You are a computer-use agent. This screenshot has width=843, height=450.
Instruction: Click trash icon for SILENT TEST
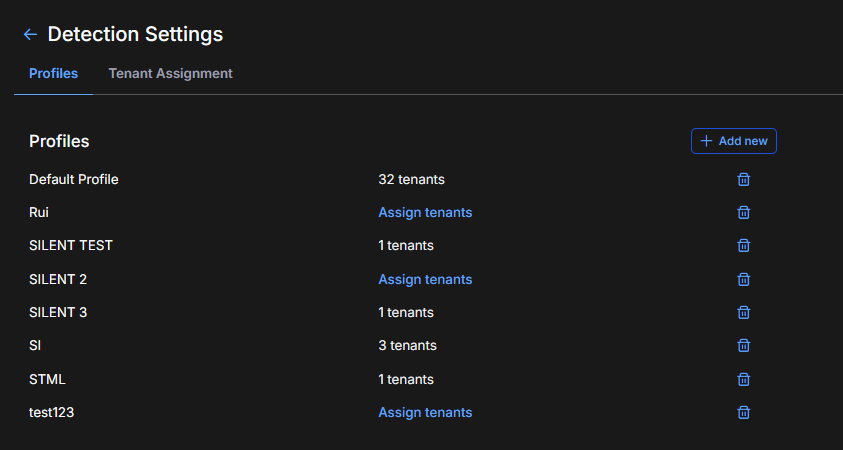[x=744, y=245]
